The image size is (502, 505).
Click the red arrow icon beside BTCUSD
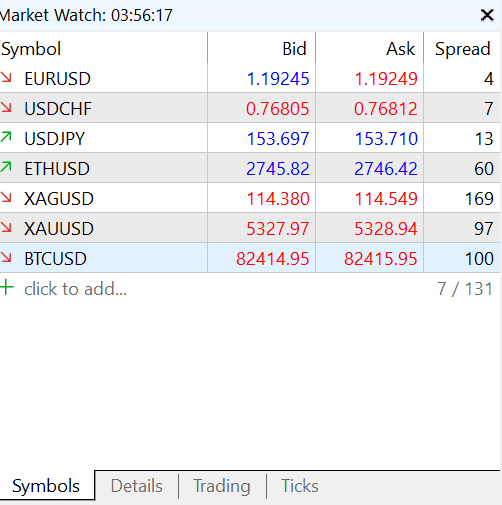6,257
